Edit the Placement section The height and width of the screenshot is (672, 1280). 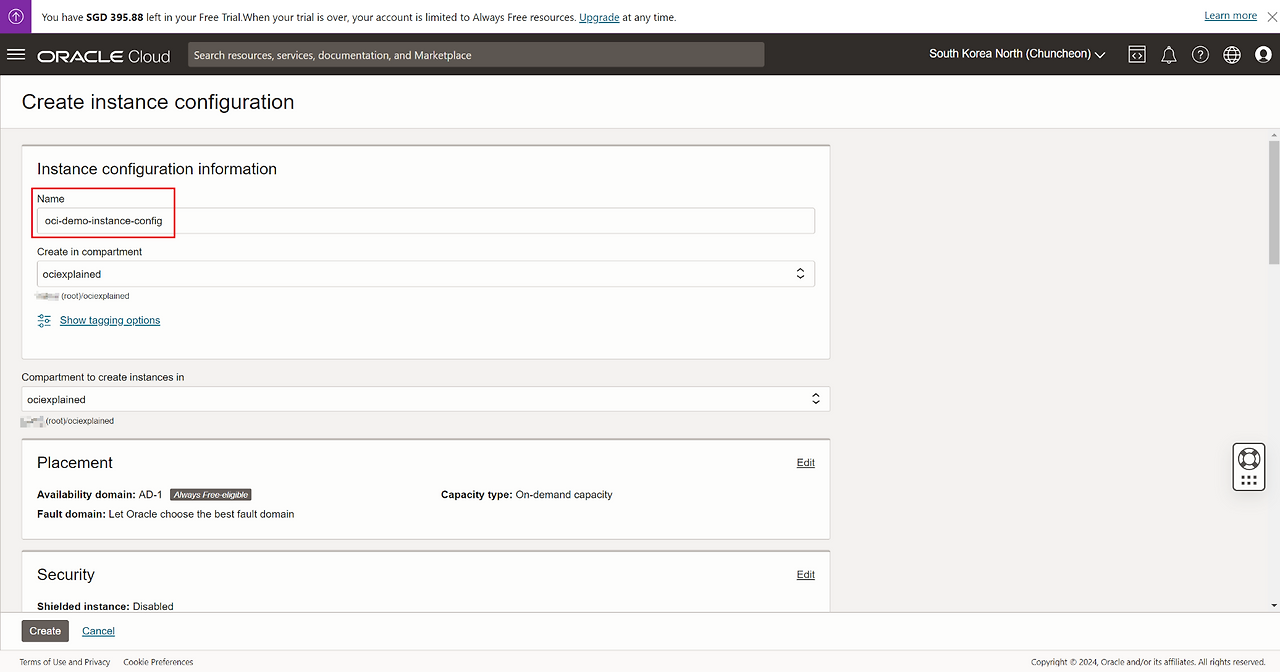[x=805, y=463]
